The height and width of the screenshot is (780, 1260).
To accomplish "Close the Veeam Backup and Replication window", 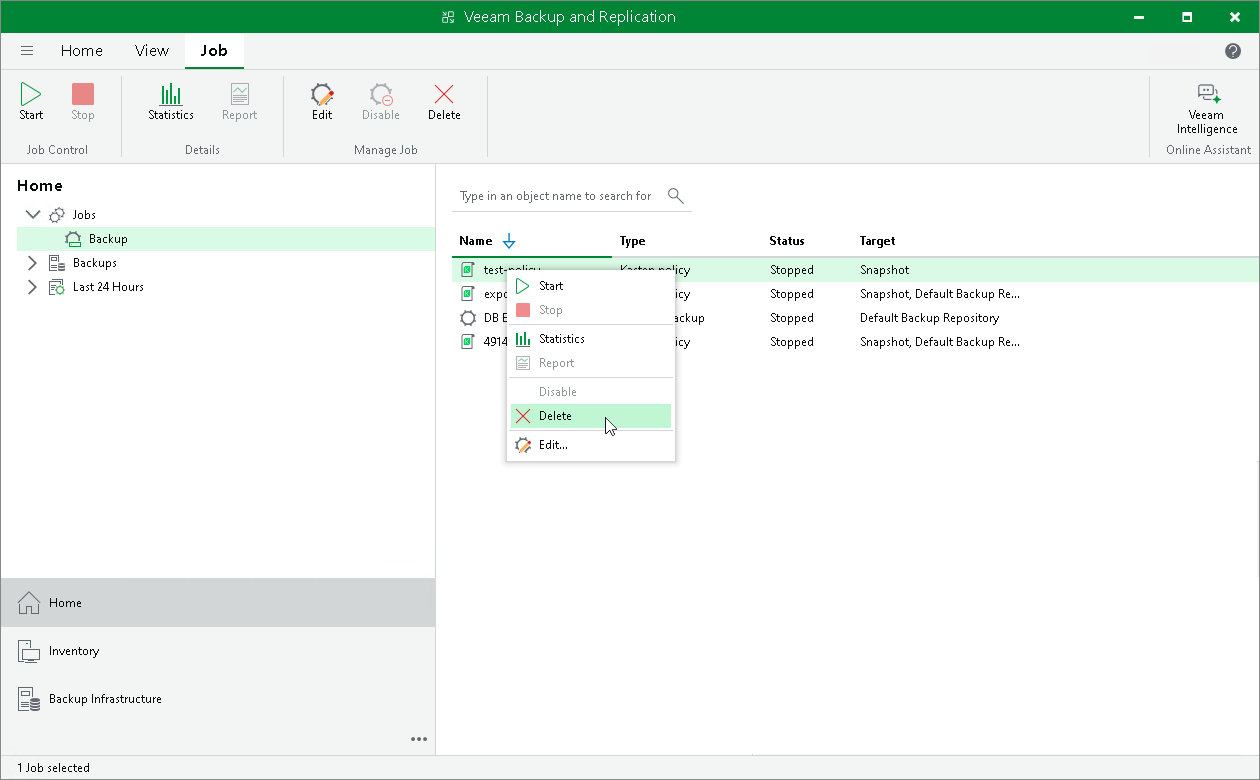I will [x=1235, y=17].
